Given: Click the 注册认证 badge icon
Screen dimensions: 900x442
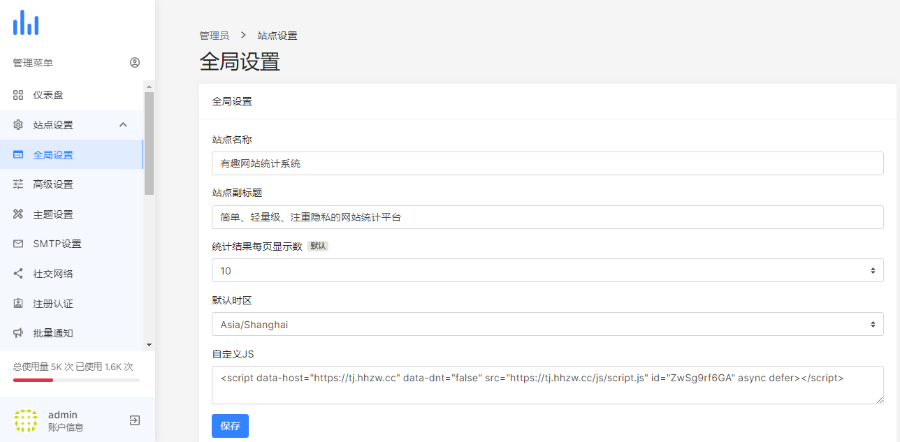Looking at the screenshot, I should [x=18, y=303].
